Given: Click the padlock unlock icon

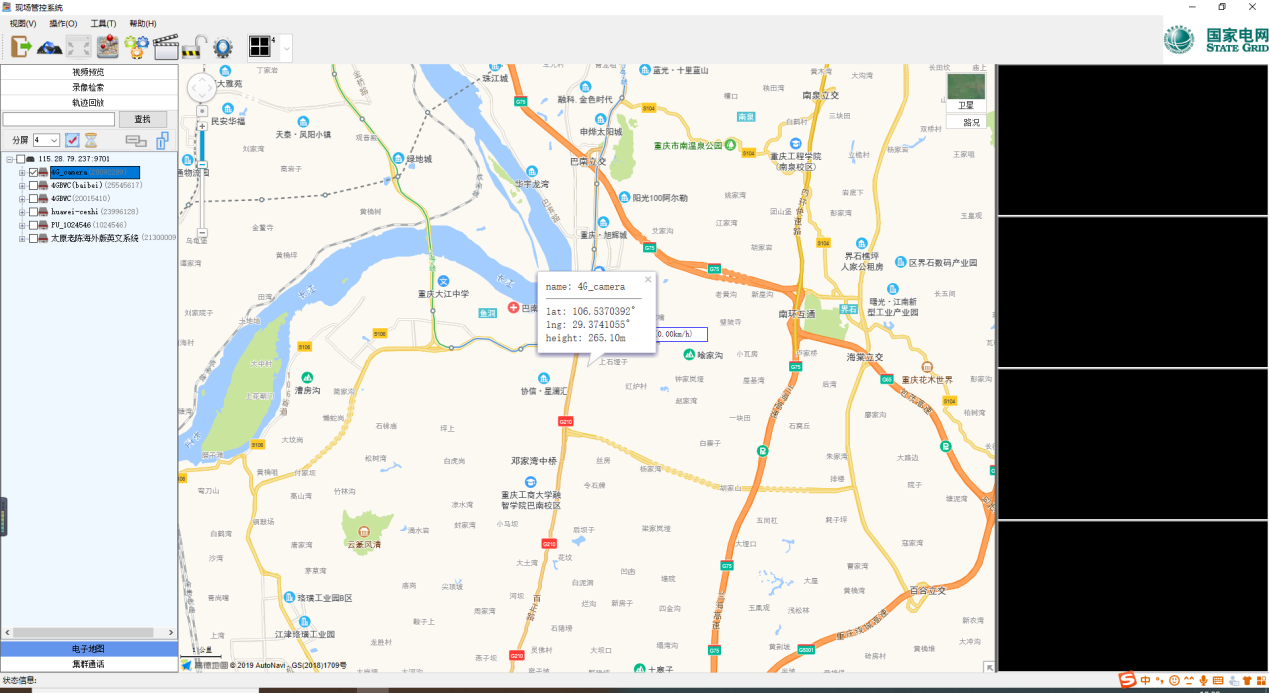Looking at the screenshot, I should [x=194, y=47].
